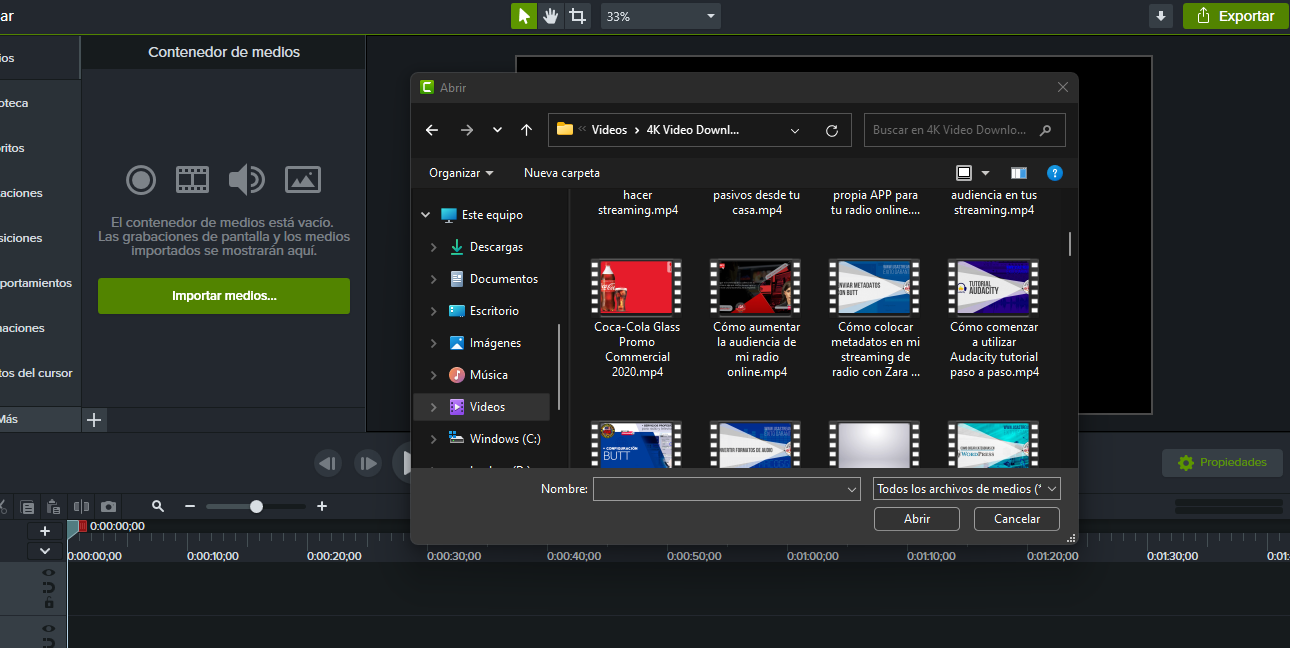Go forward in the Abrir dialog
Viewport: 1290px width, 648px height.
(466, 130)
